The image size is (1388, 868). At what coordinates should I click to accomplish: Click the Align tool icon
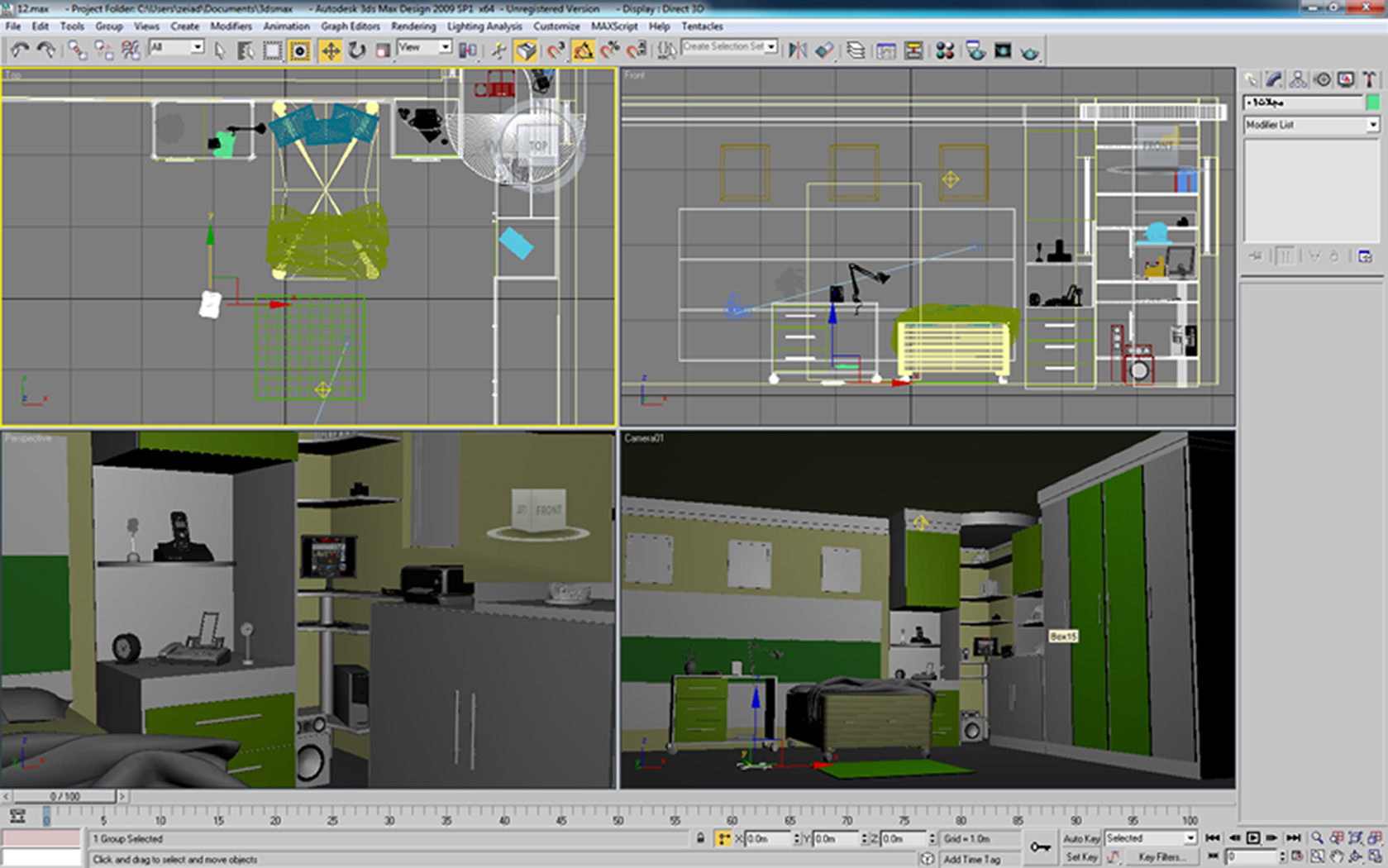tap(825, 50)
